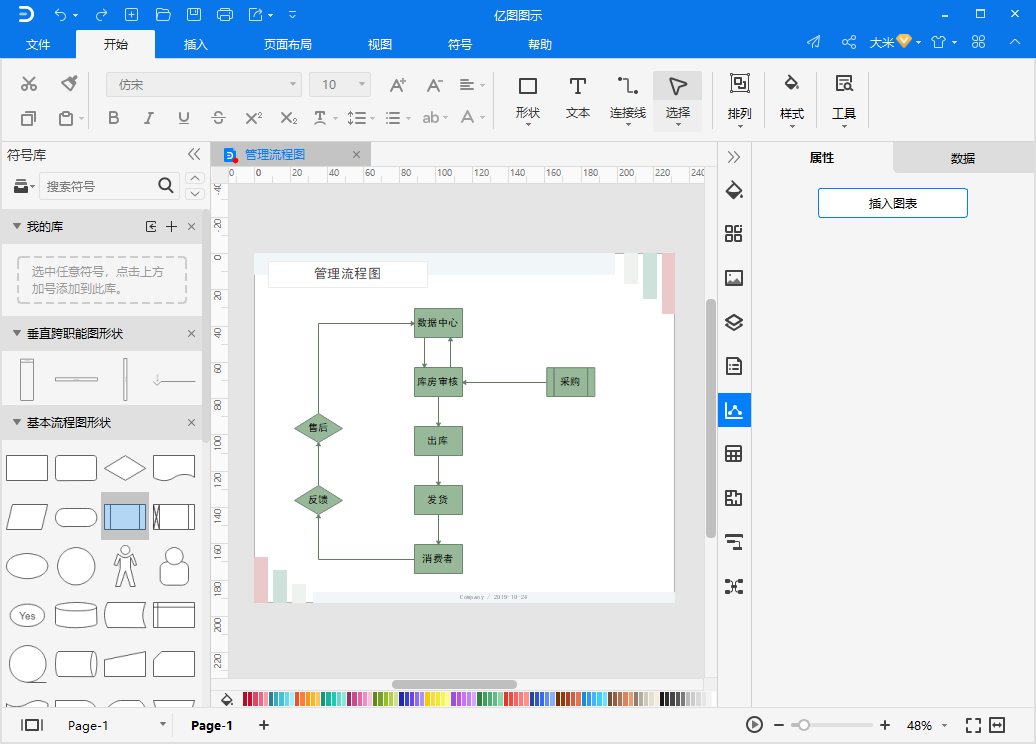Click the Format Painter brush icon
Image resolution: width=1036 pixels, height=744 pixels.
pos(69,83)
